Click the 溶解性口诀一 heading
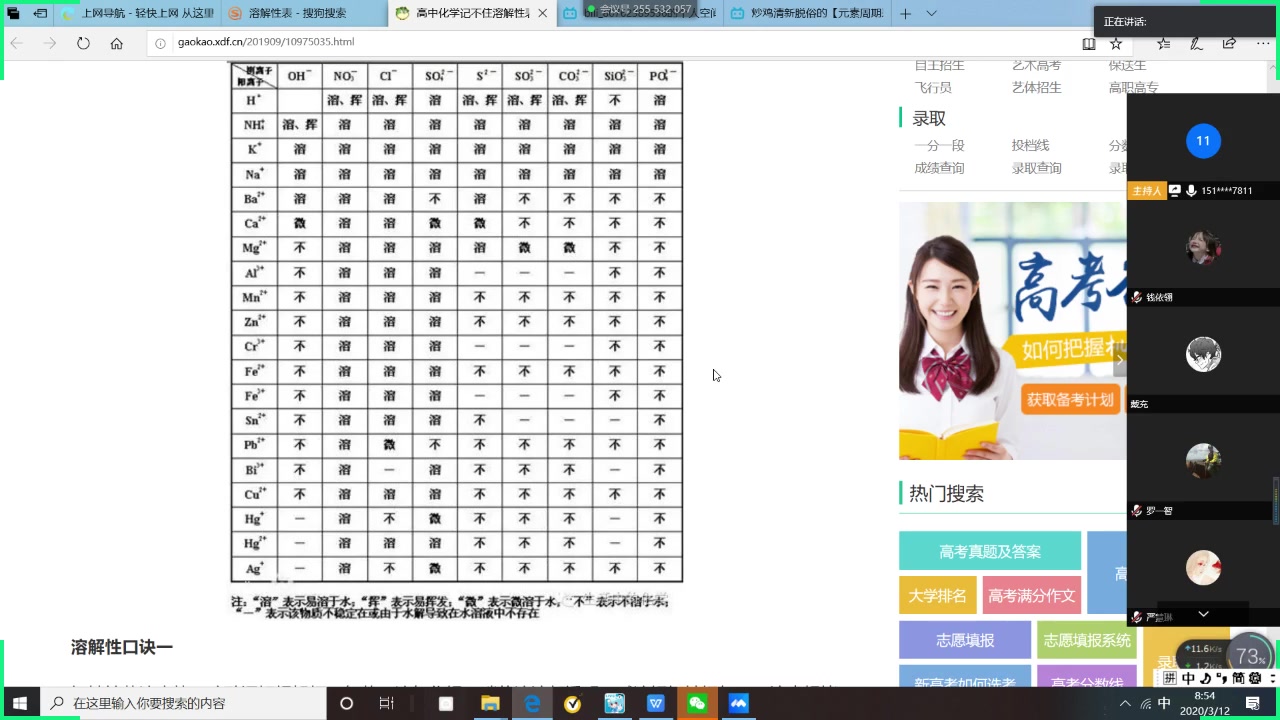Screen dimensions: 1280x720 (x=122, y=647)
